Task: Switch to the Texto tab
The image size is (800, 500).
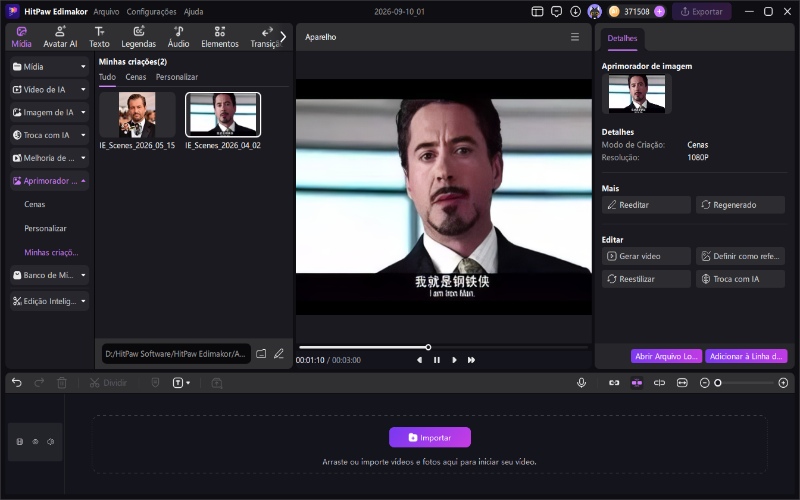Action: tap(99, 37)
